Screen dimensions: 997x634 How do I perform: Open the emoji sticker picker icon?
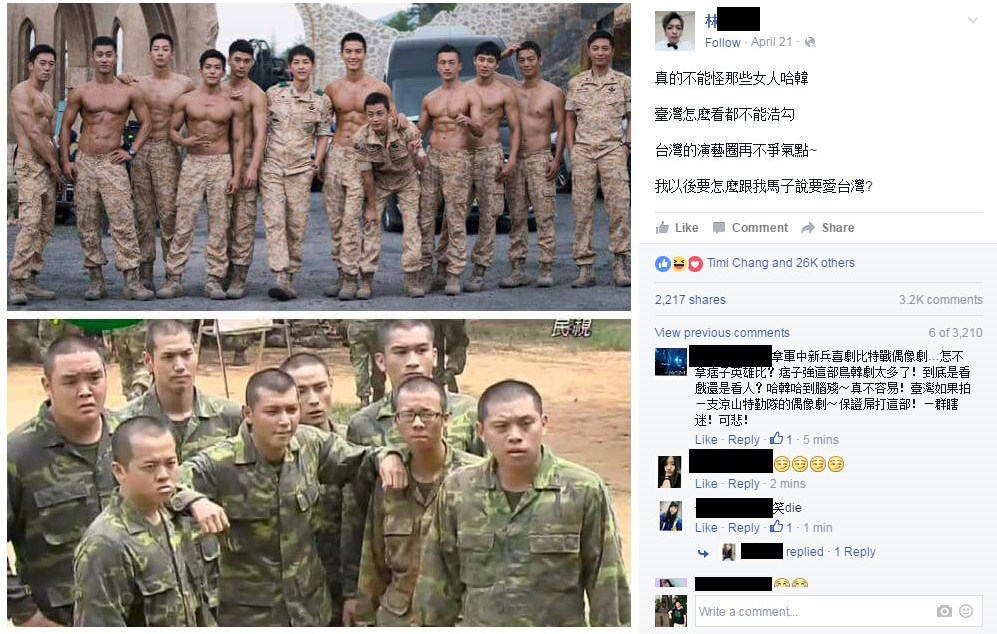966,611
